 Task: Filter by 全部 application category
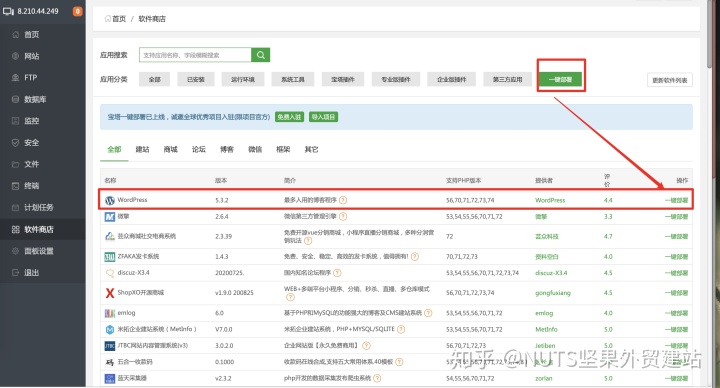coord(155,79)
